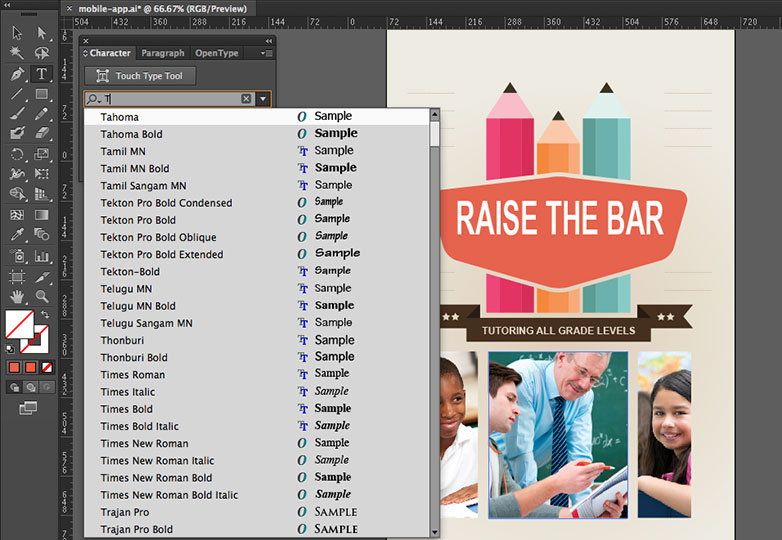This screenshot has width=782, height=540.
Task: Clear the font search field
Action: [246, 99]
